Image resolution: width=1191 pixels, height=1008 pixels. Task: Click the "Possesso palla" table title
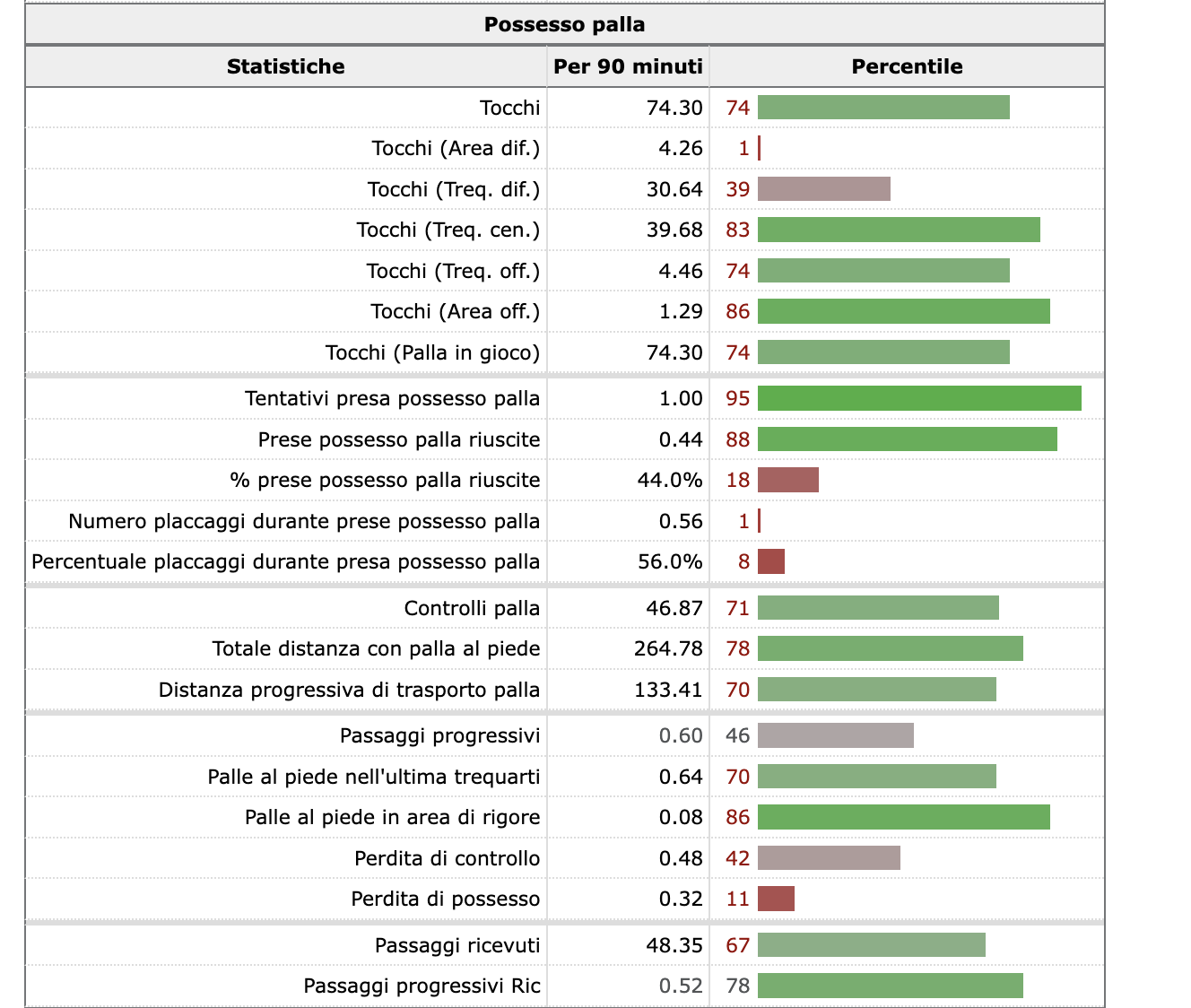pyautogui.click(x=564, y=24)
